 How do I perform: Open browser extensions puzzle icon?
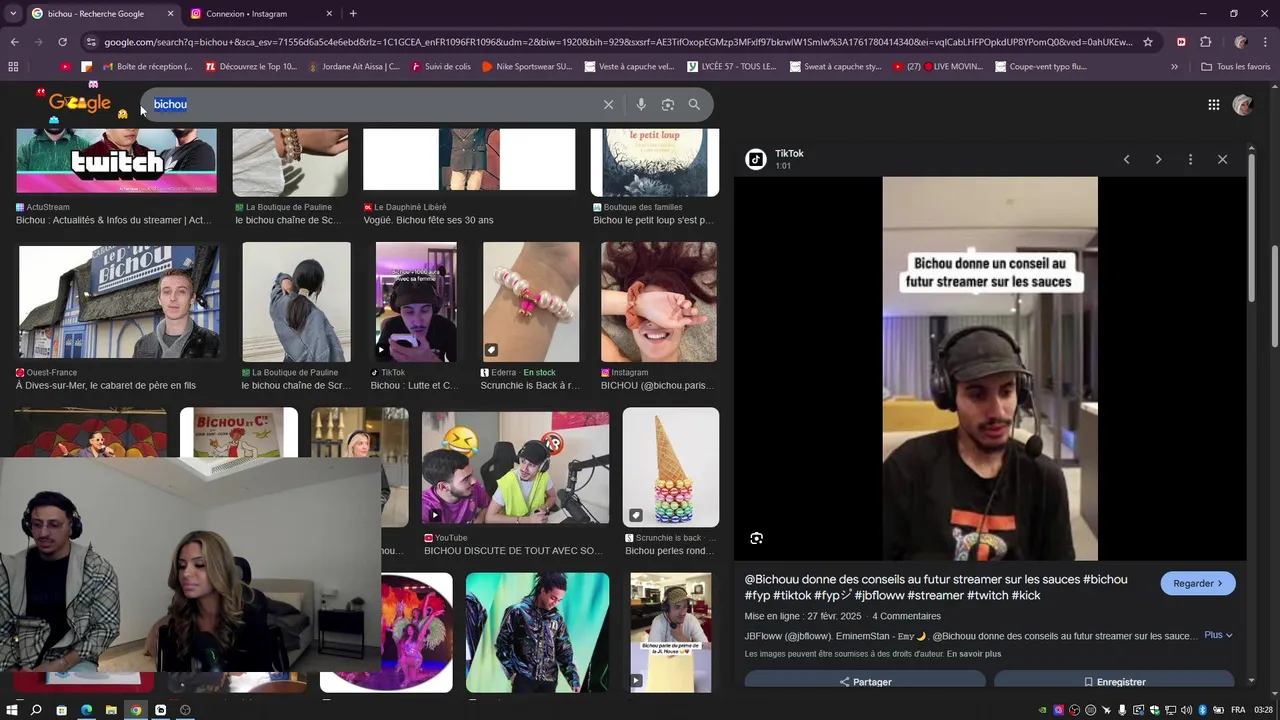pyautogui.click(x=1205, y=42)
